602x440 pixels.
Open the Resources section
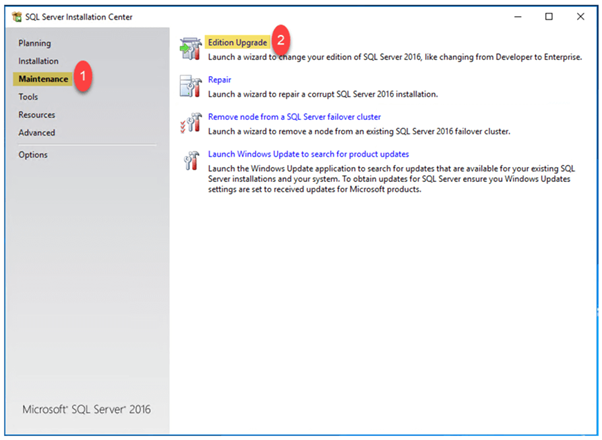[x=36, y=115]
